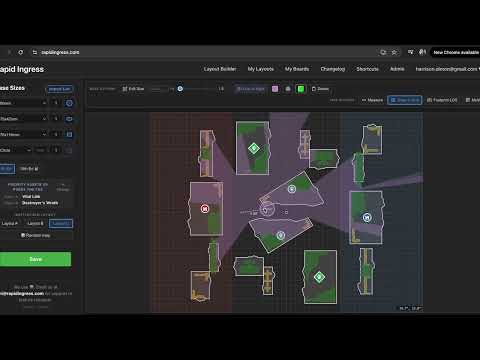Select Layout A
Image resolution: width=480 pixels, height=360 pixels.
pos(10,223)
